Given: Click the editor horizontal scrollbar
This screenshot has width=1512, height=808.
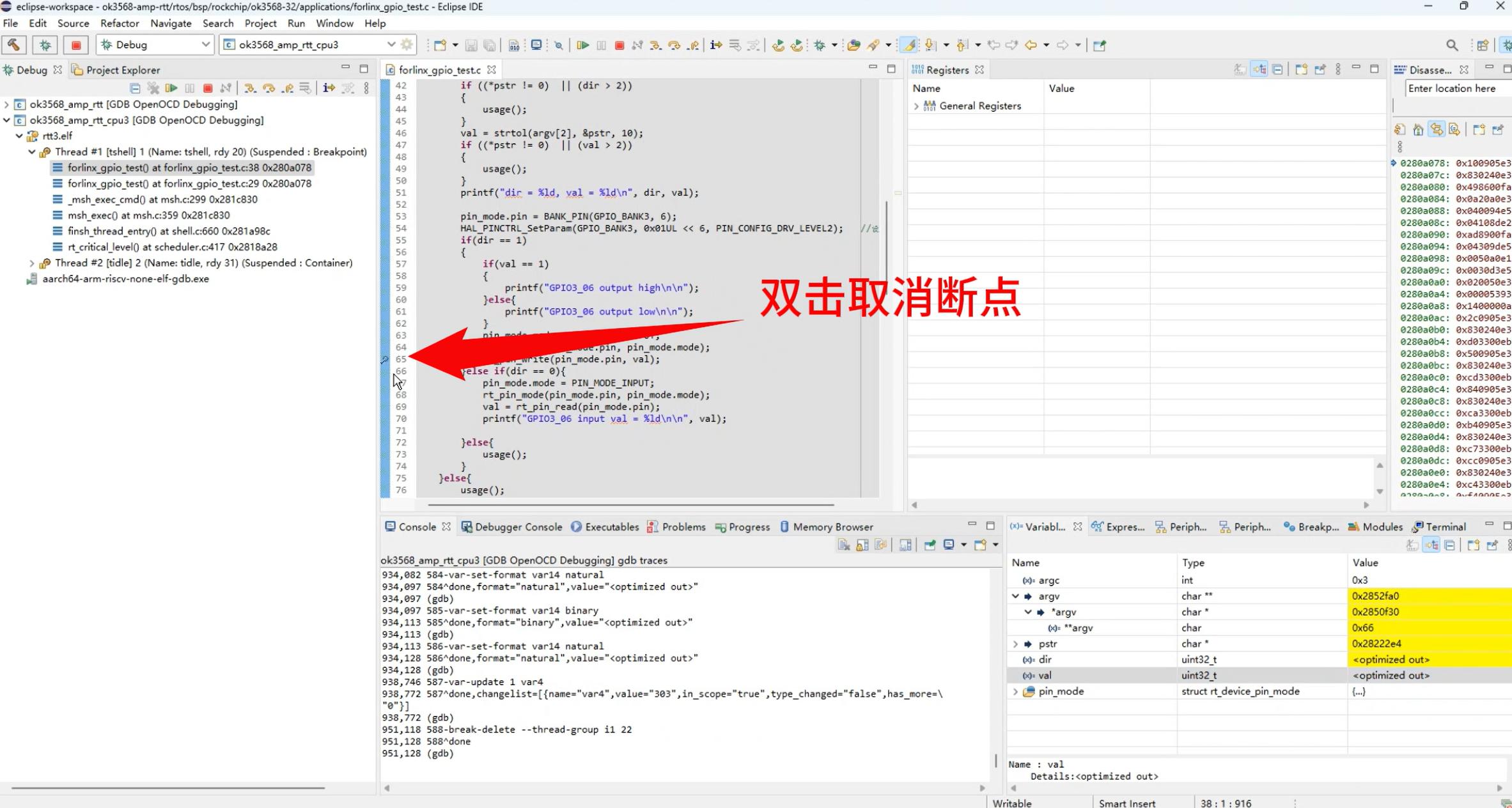Looking at the screenshot, I should tap(630, 504).
